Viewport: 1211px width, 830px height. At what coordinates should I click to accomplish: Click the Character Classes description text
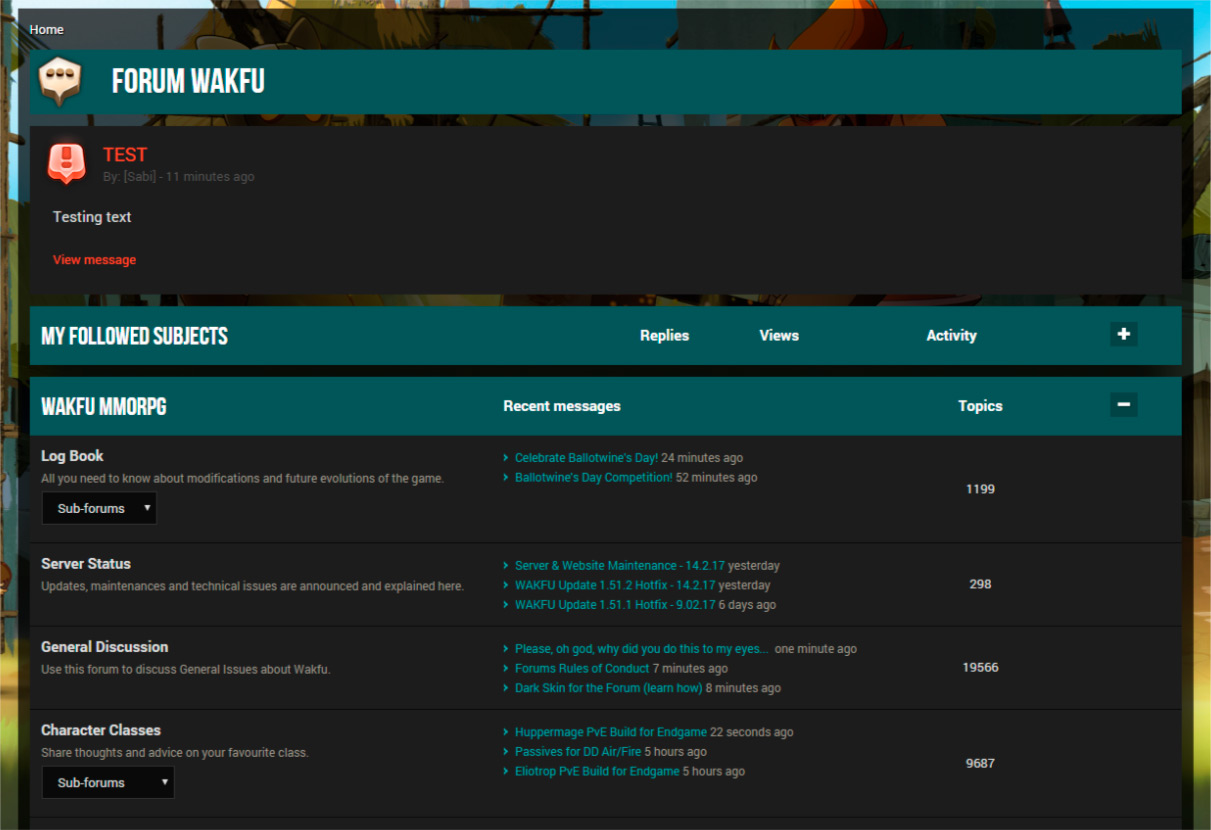pos(175,752)
